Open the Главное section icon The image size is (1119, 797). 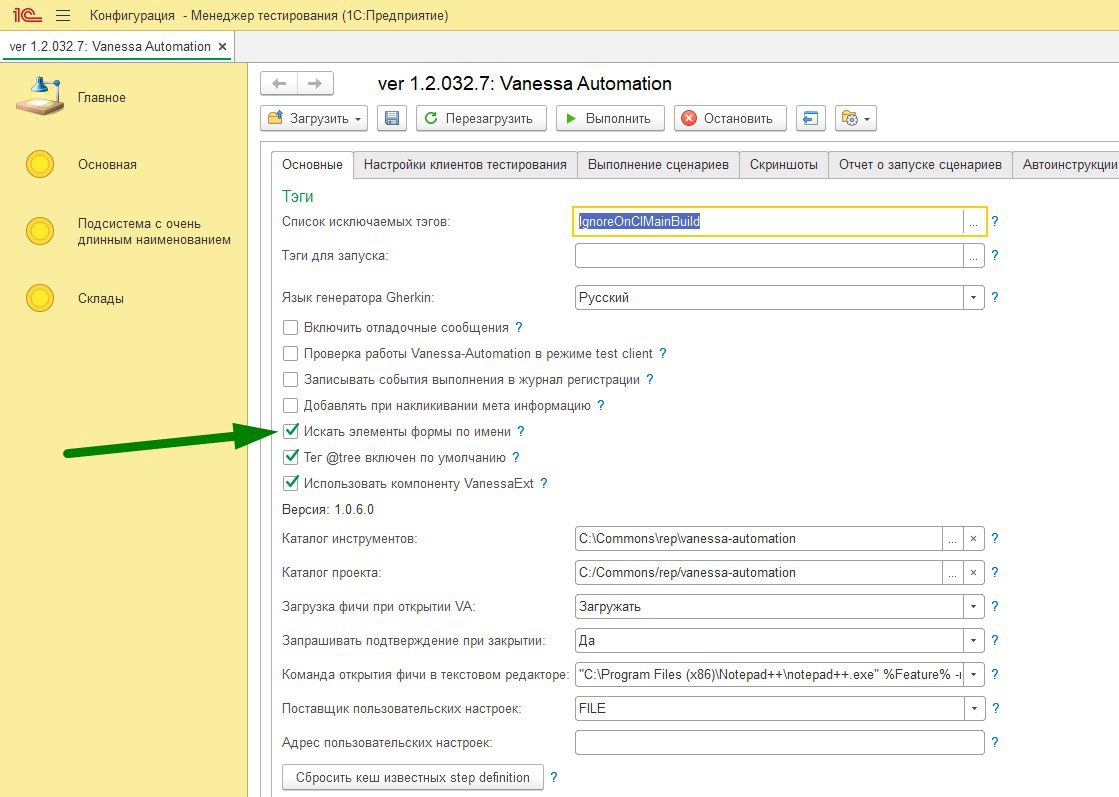coord(41,96)
